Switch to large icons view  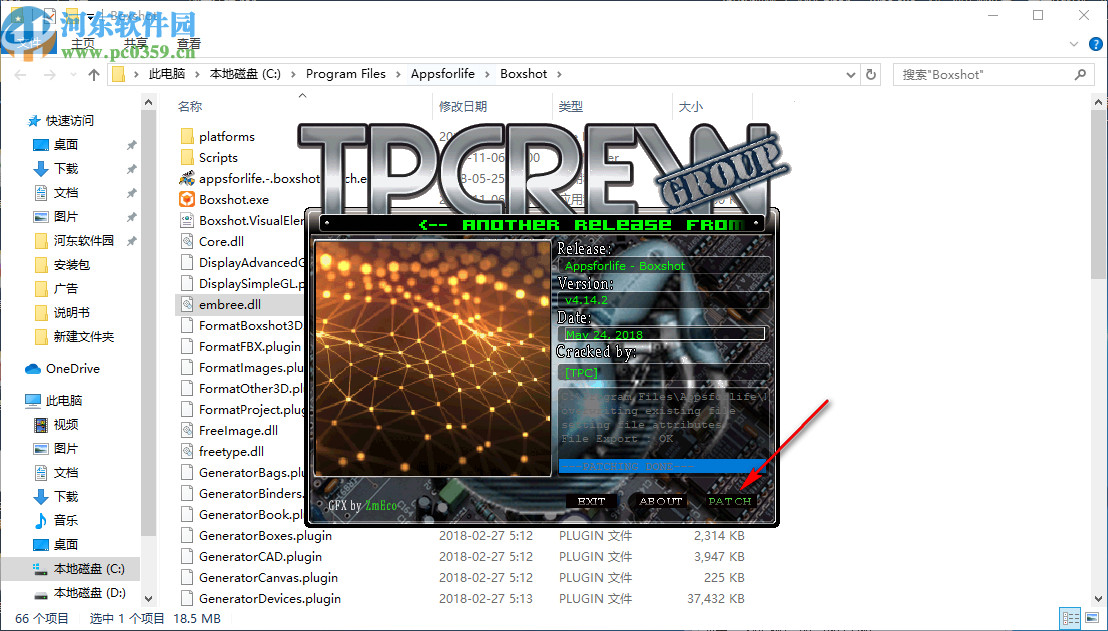1091,618
